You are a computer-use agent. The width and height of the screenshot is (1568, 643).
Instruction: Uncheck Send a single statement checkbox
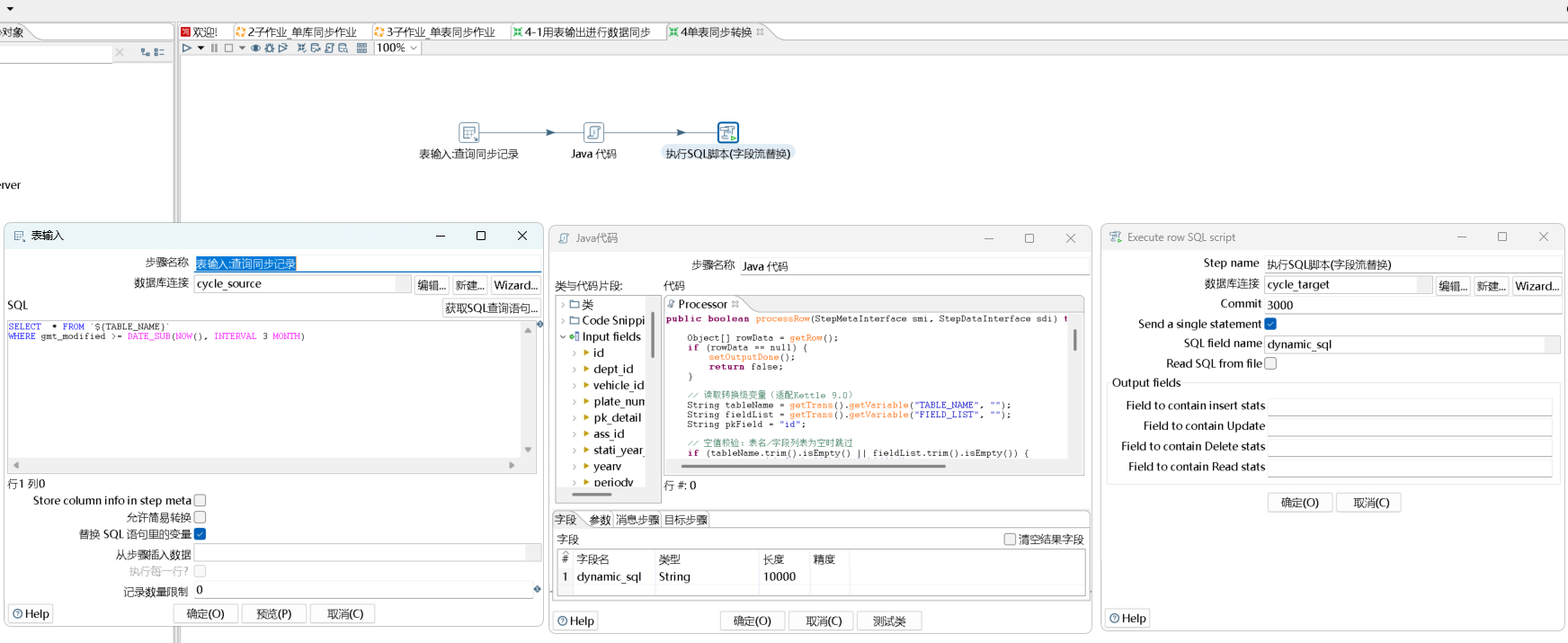(1270, 324)
